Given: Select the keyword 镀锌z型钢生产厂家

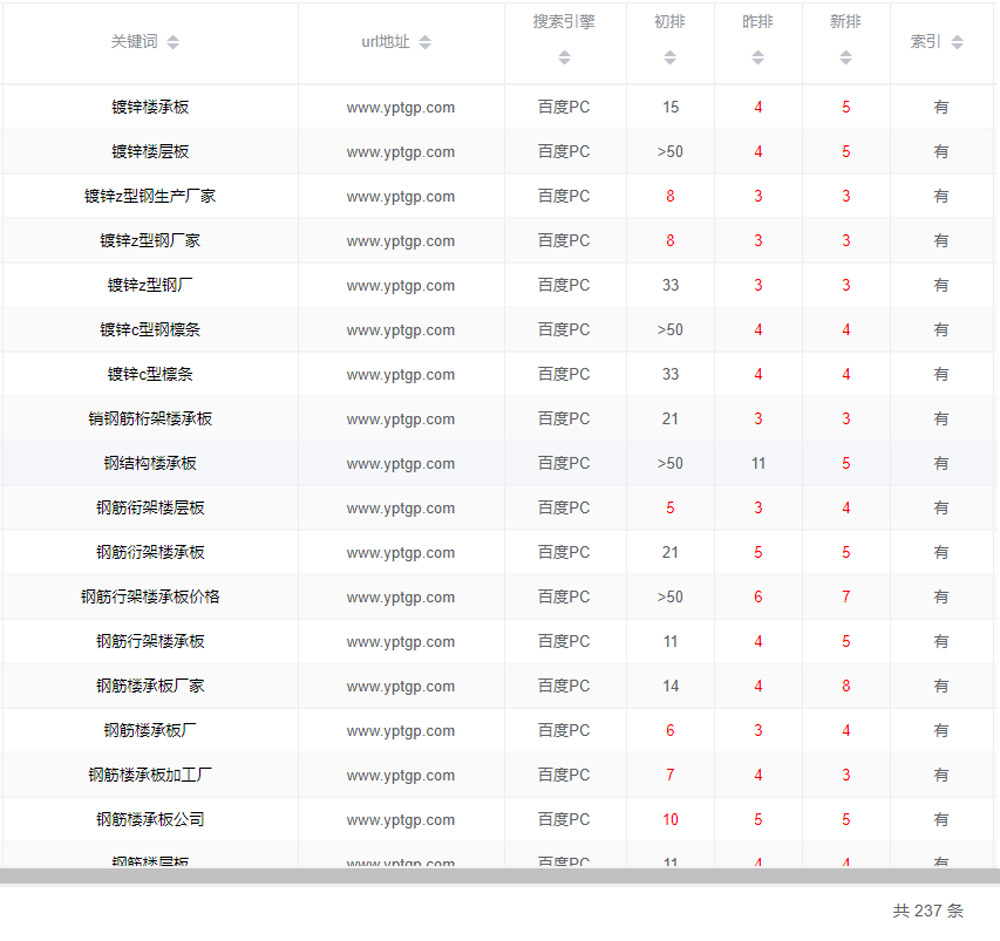Looking at the screenshot, I should (150, 197).
